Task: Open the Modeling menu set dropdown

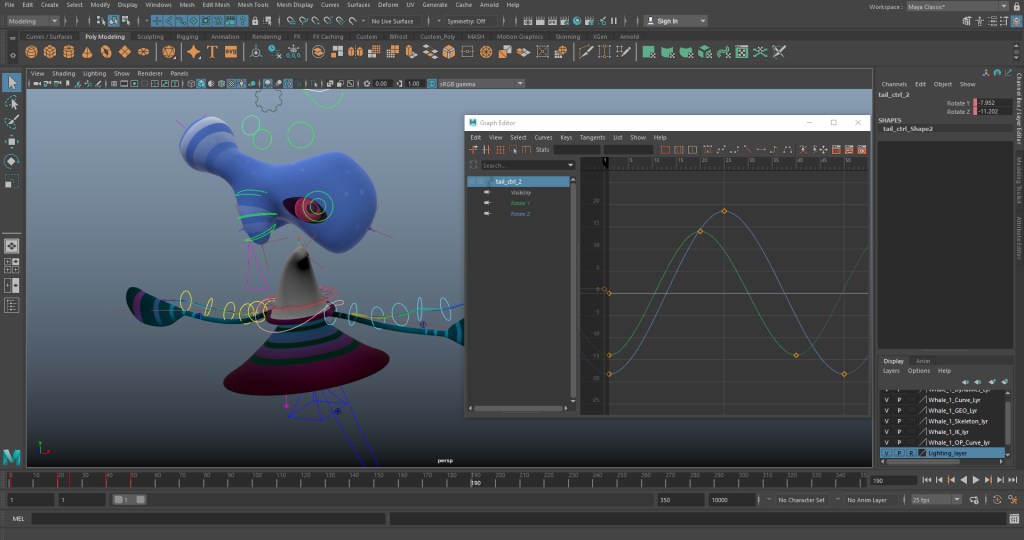Action: click(35, 20)
